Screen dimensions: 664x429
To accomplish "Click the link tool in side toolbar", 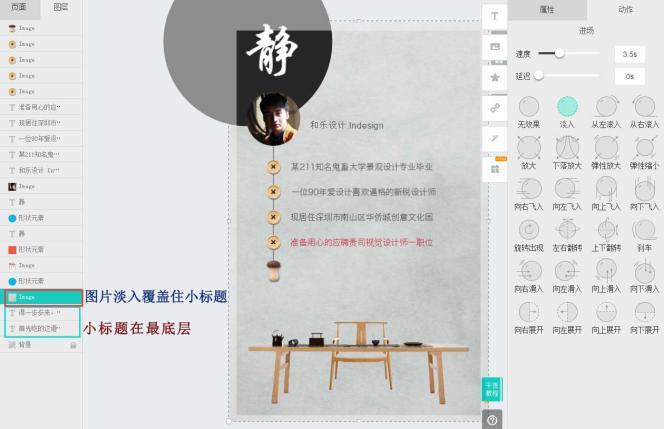I will tap(494, 108).
